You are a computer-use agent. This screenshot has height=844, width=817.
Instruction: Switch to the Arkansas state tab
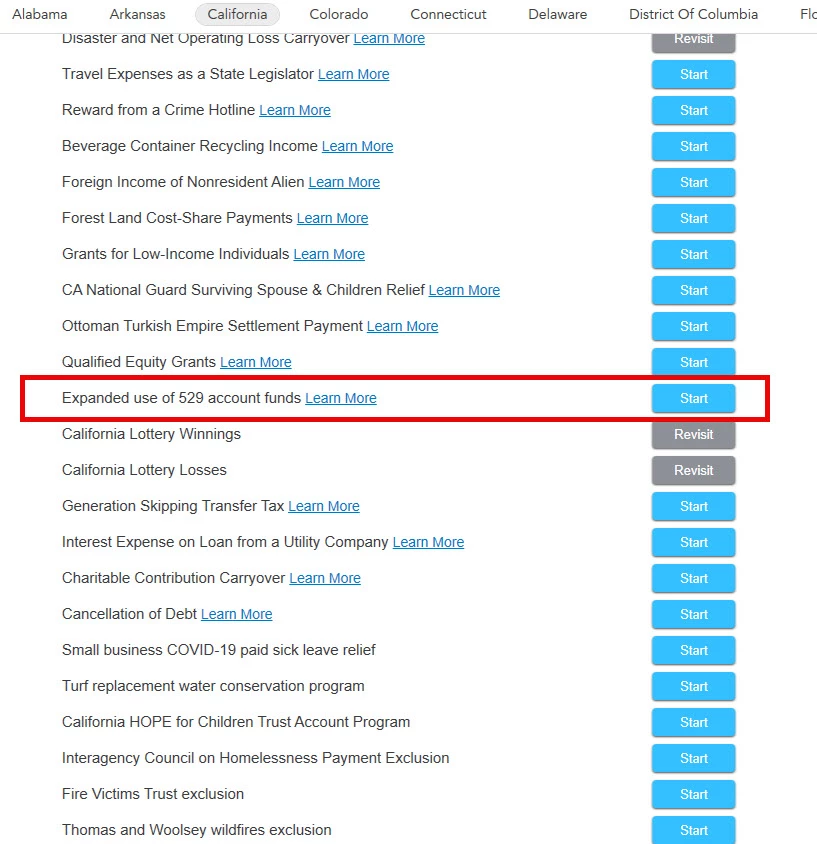137,14
